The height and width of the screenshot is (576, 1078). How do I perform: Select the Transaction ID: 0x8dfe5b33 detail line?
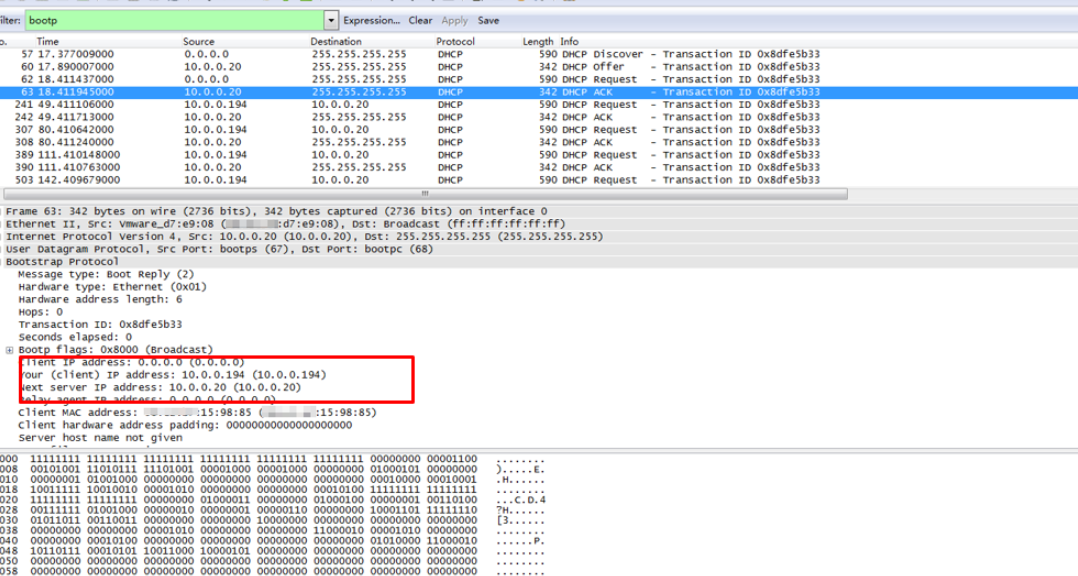pyautogui.click(x=100, y=324)
